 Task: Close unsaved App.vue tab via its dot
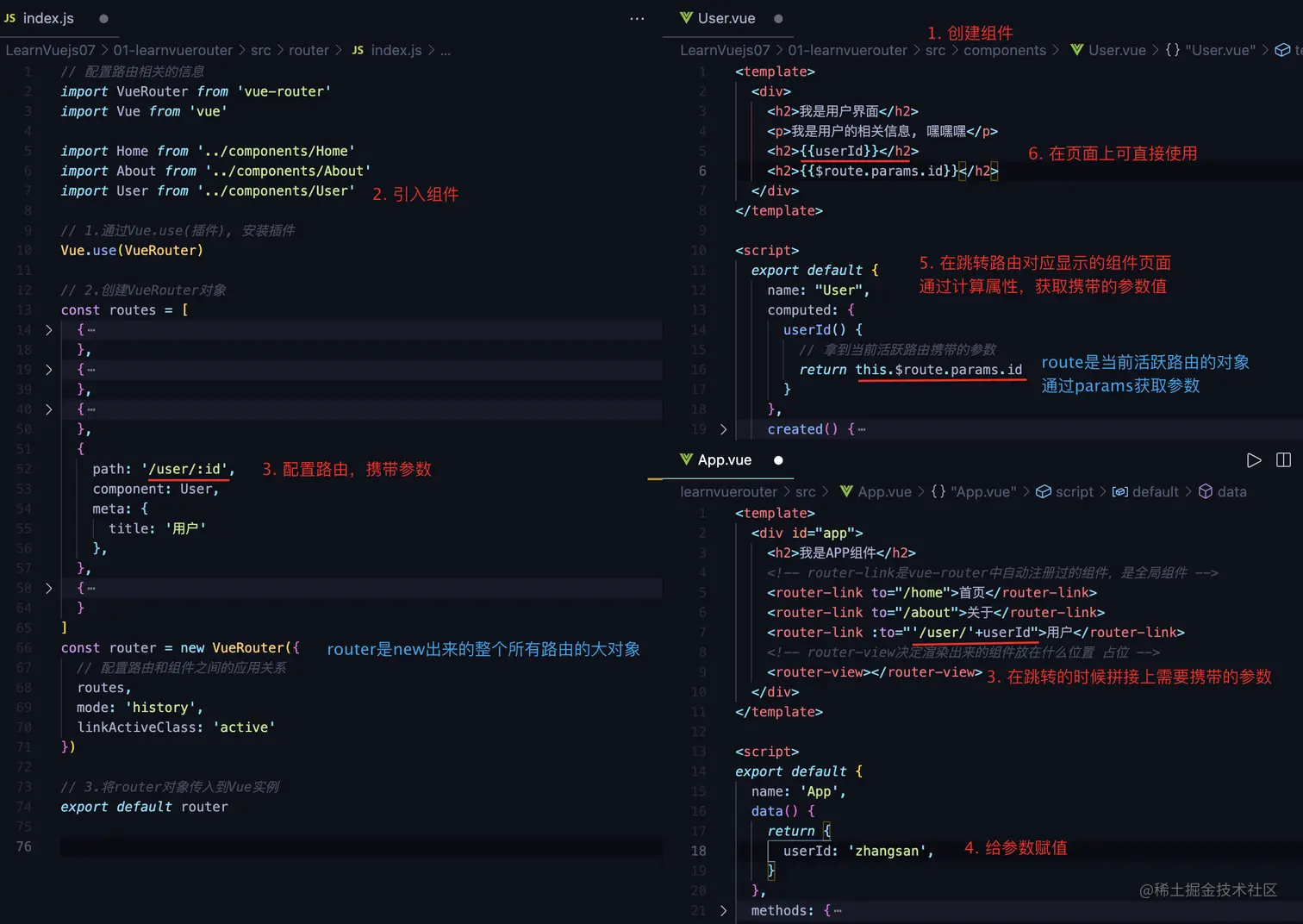778,460
